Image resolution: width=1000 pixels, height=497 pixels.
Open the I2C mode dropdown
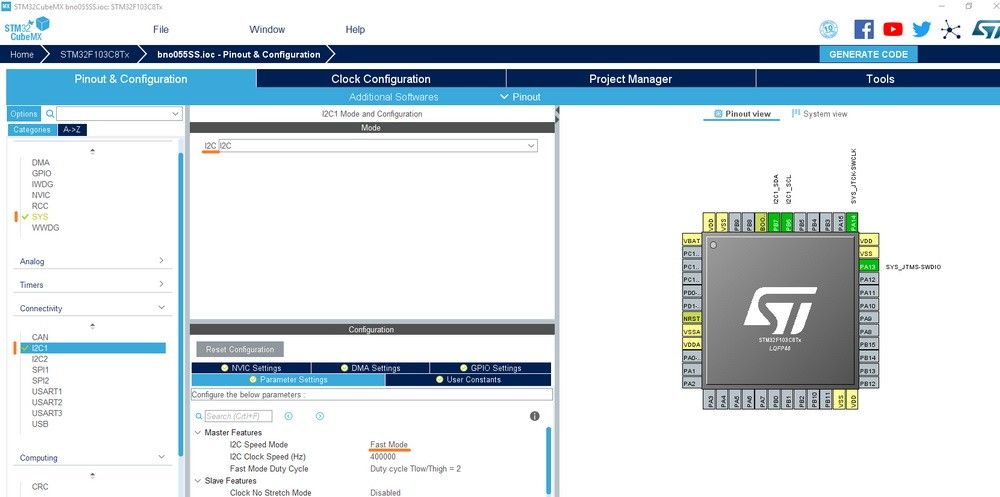378,146
